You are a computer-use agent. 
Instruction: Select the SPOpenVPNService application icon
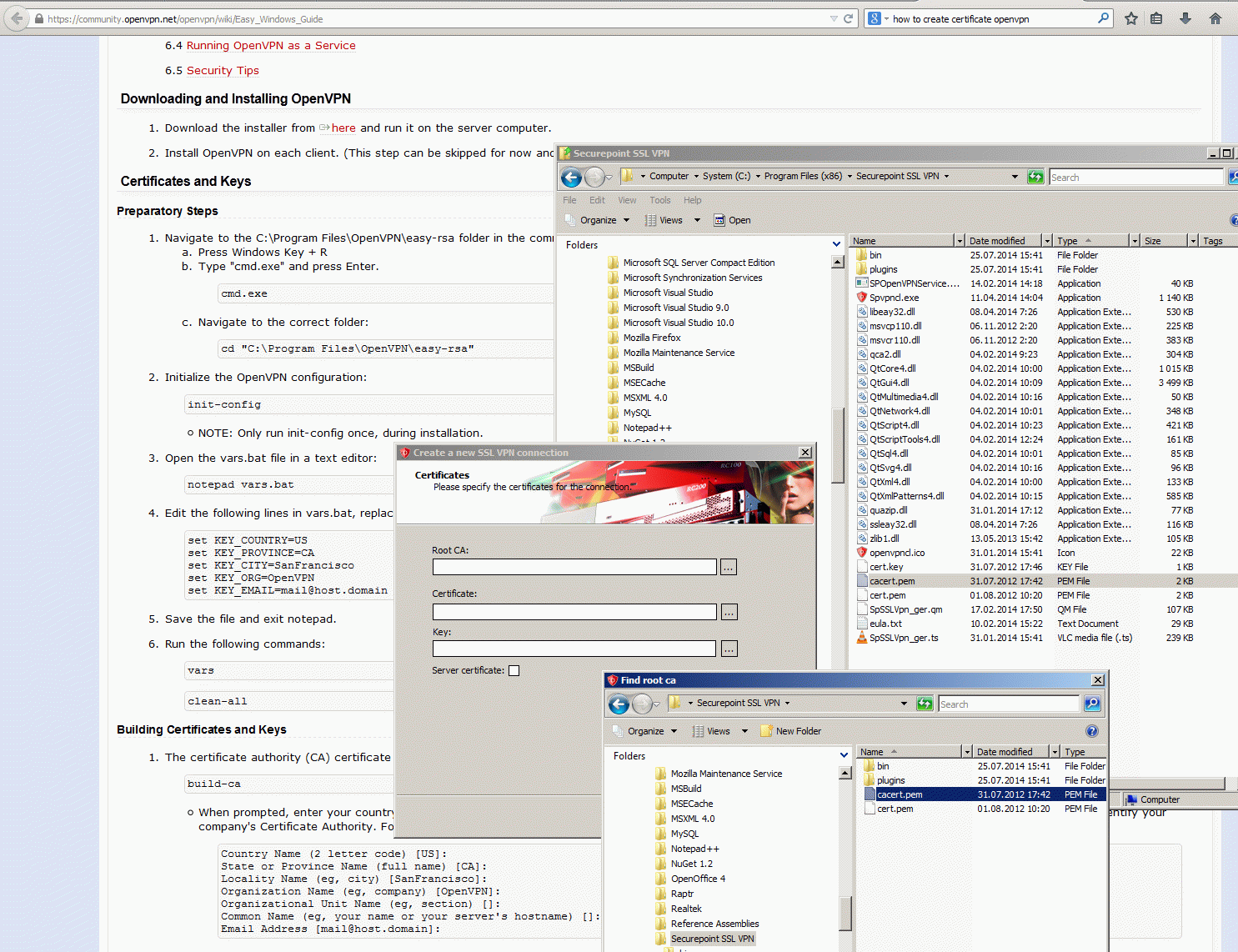pyautogui.click(x=862, y=283)
